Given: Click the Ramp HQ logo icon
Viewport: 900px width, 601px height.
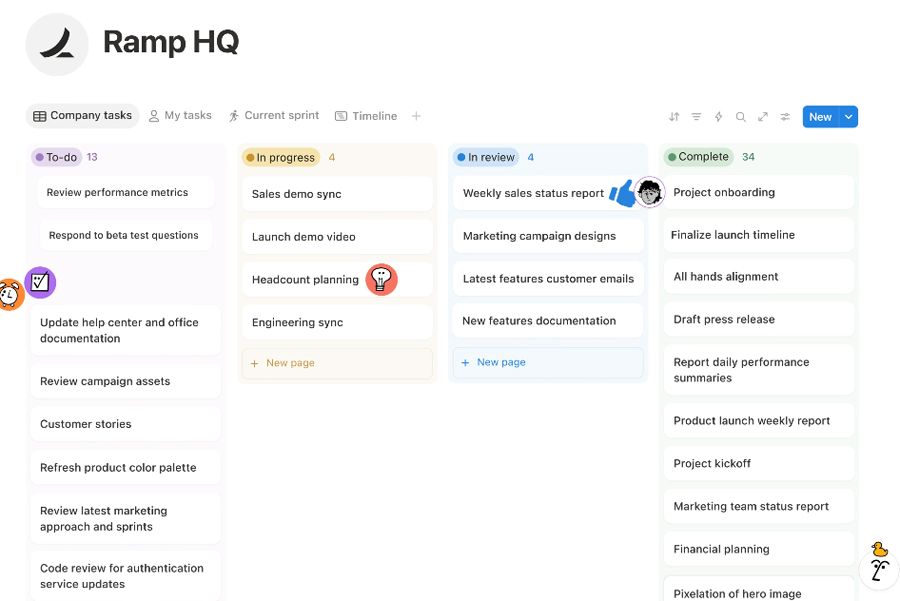Looking at the screenshot, I should coord(57,44).
